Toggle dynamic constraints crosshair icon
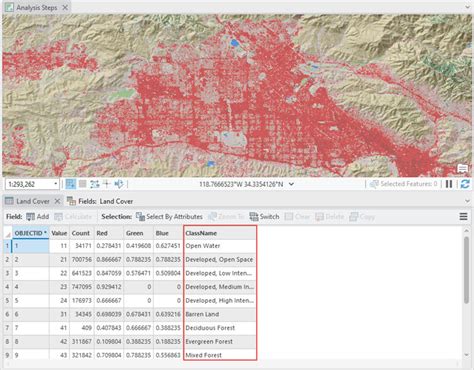The height and width of the screenshot is (370, 474). coord(107,184)
